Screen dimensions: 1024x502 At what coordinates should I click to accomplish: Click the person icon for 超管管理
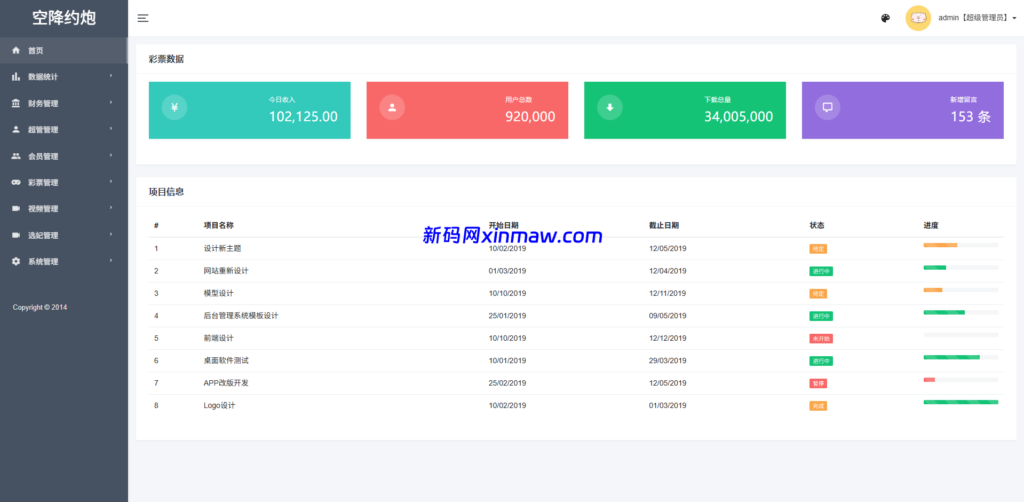(x=16, y=129)
